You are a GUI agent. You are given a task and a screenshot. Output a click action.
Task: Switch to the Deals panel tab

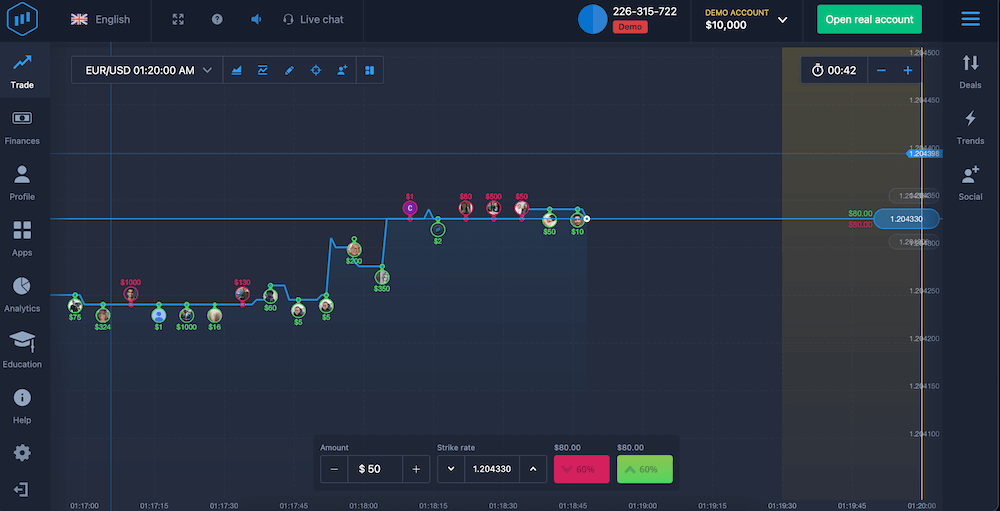pos(970,70)
